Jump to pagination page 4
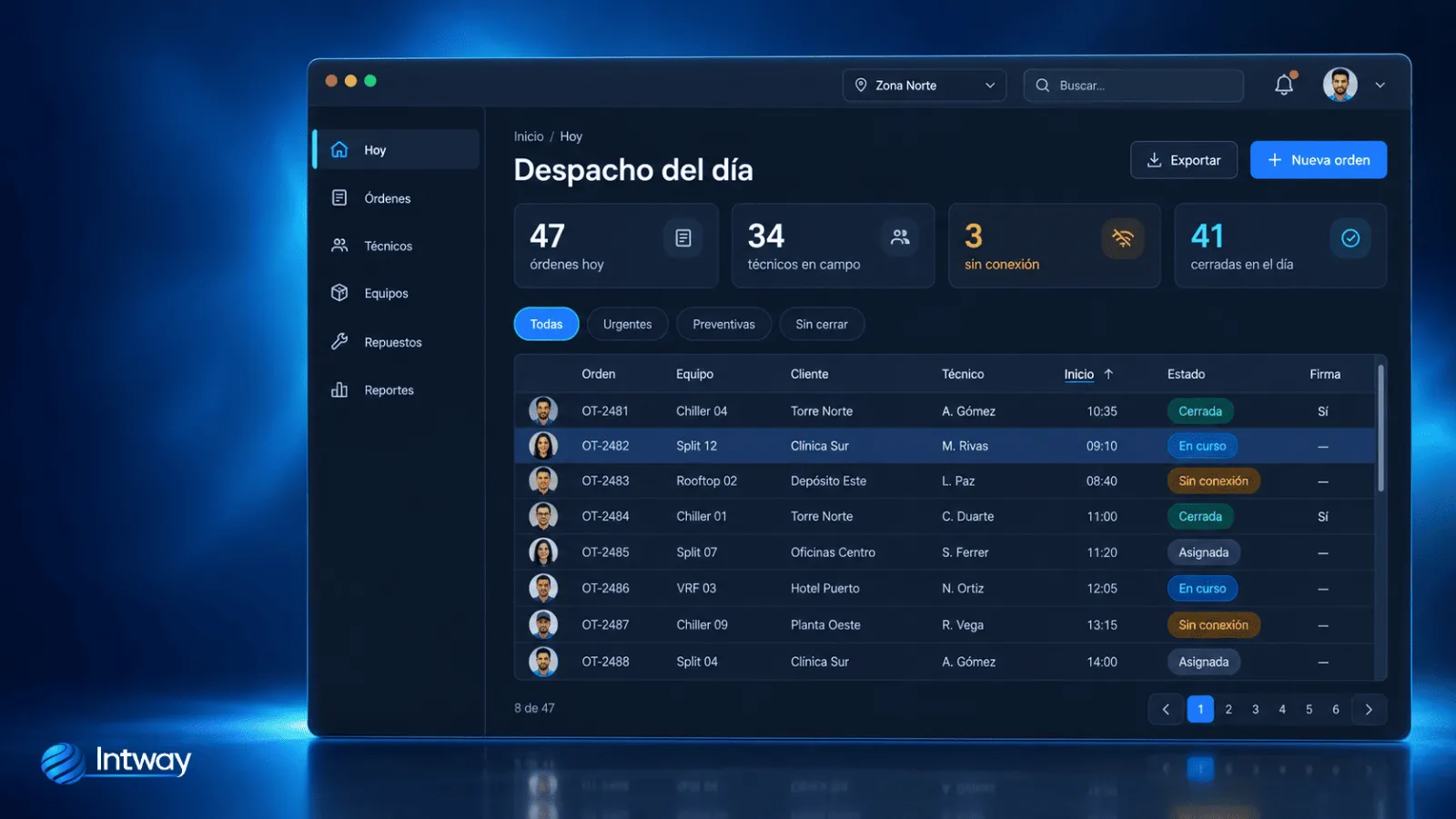 point(1282,709)
